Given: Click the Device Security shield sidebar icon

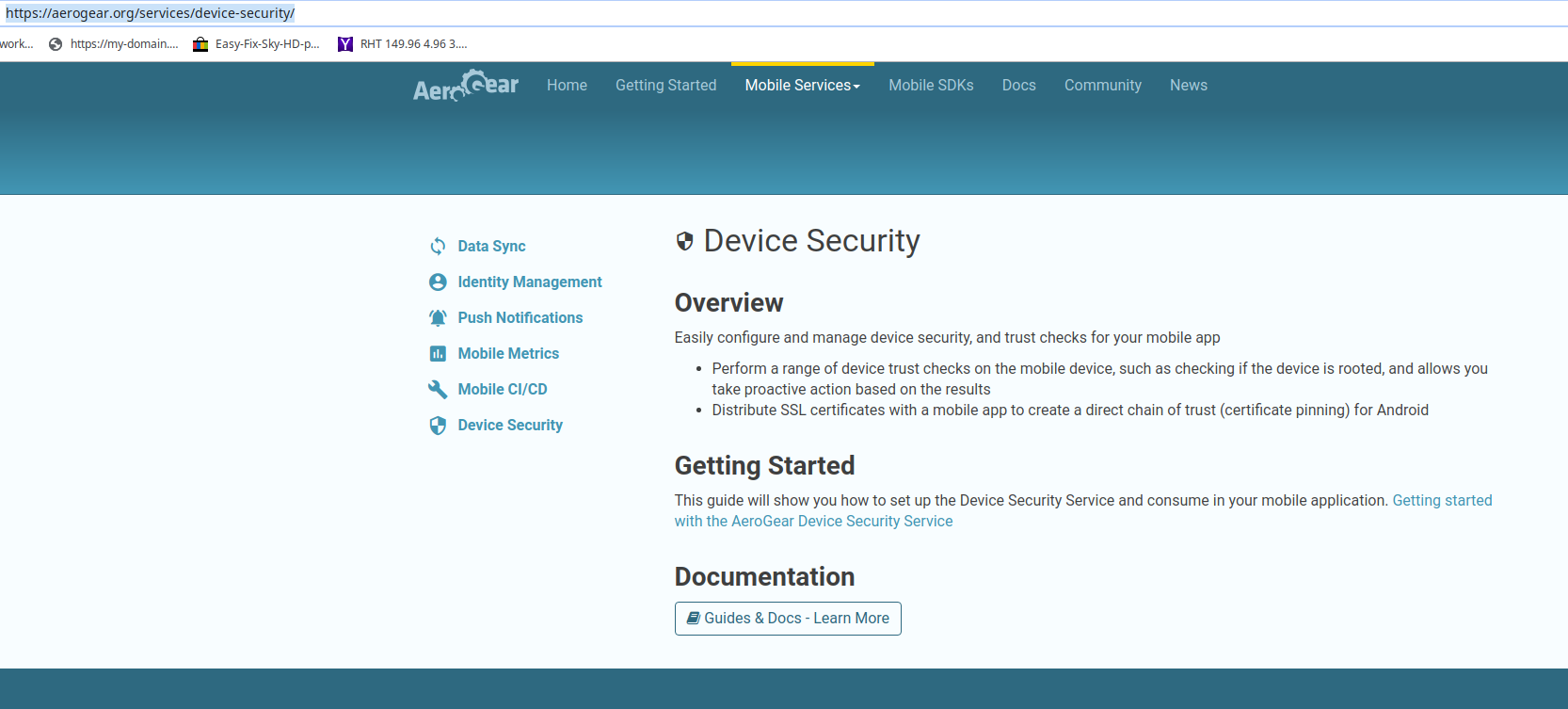Looking at the screenshot, I should click(438, 425).
